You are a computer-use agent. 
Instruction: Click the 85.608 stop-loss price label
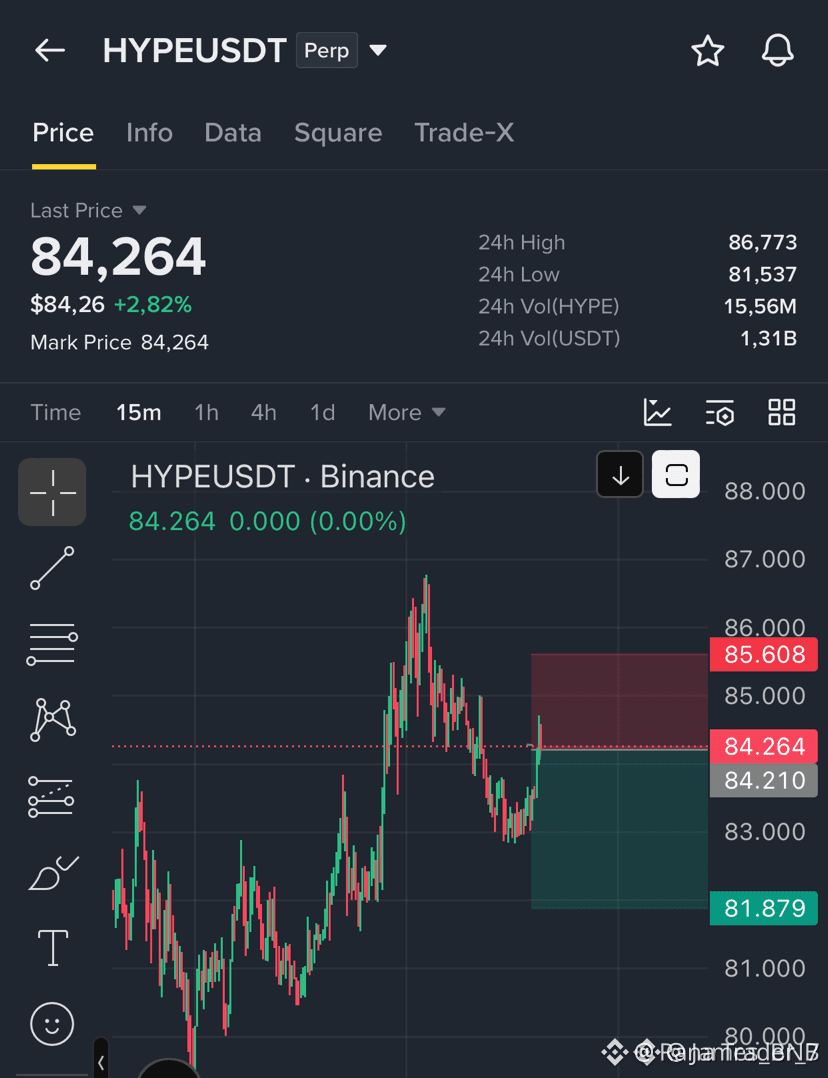(764, 654)
